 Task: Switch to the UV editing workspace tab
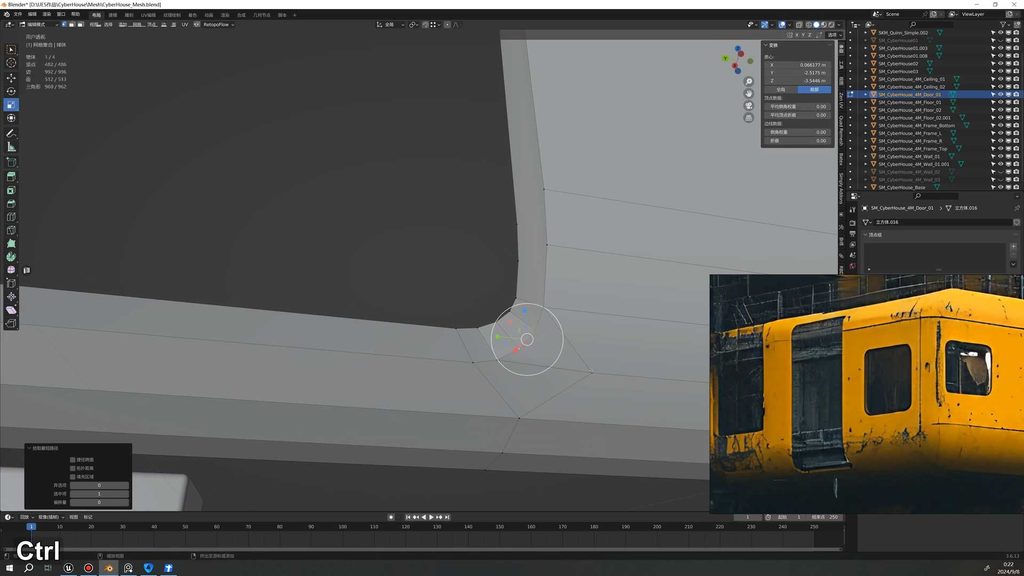pyautogui.click(x=148, y=14)
